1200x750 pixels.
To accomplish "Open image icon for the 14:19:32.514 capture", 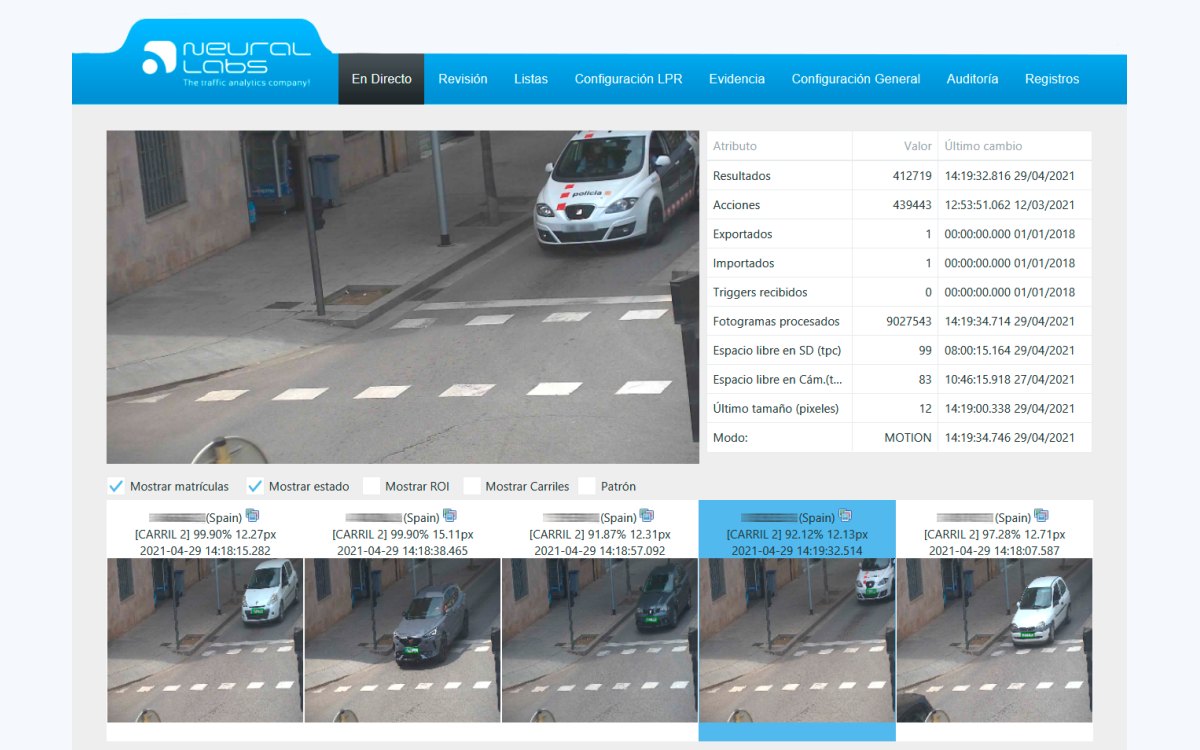I will click(x=845, y=515).
